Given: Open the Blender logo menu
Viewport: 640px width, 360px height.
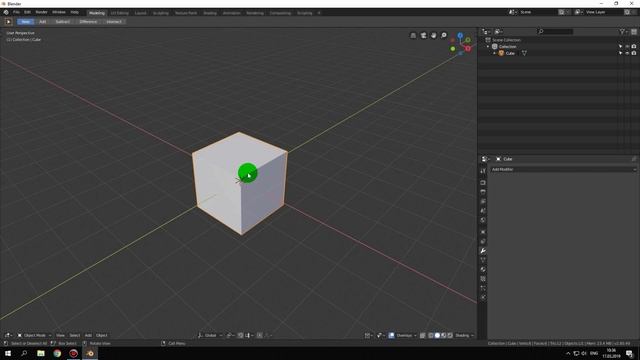Looking at the screenshot, I should (x=6, y=13).
